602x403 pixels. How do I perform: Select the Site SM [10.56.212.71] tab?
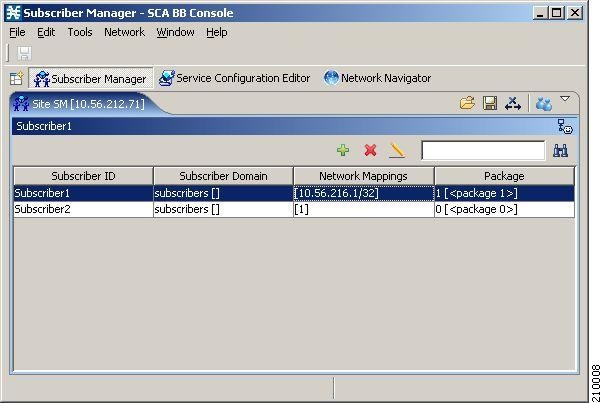point(79,104)
